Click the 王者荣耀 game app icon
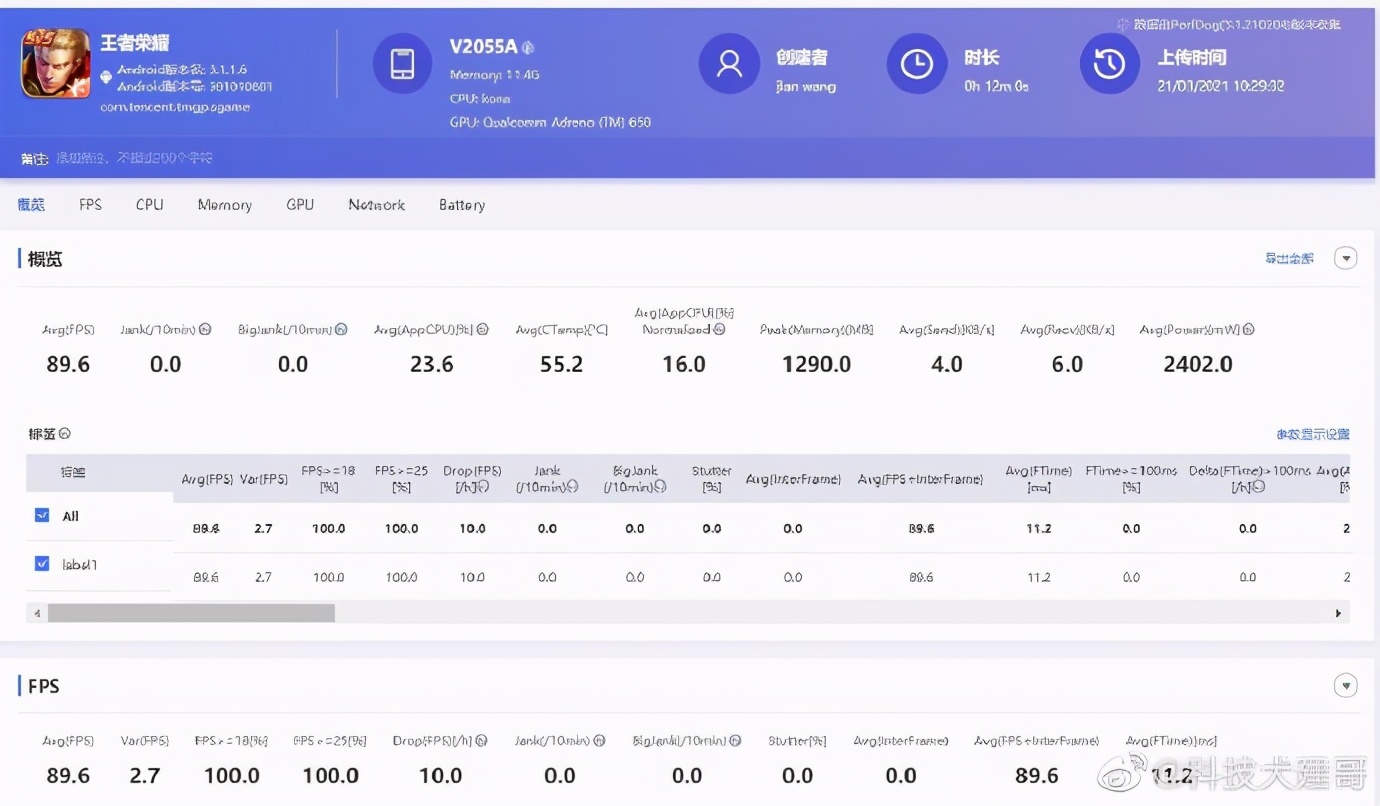Screen dimensions: 1380x806 click(x=55, y=63)
